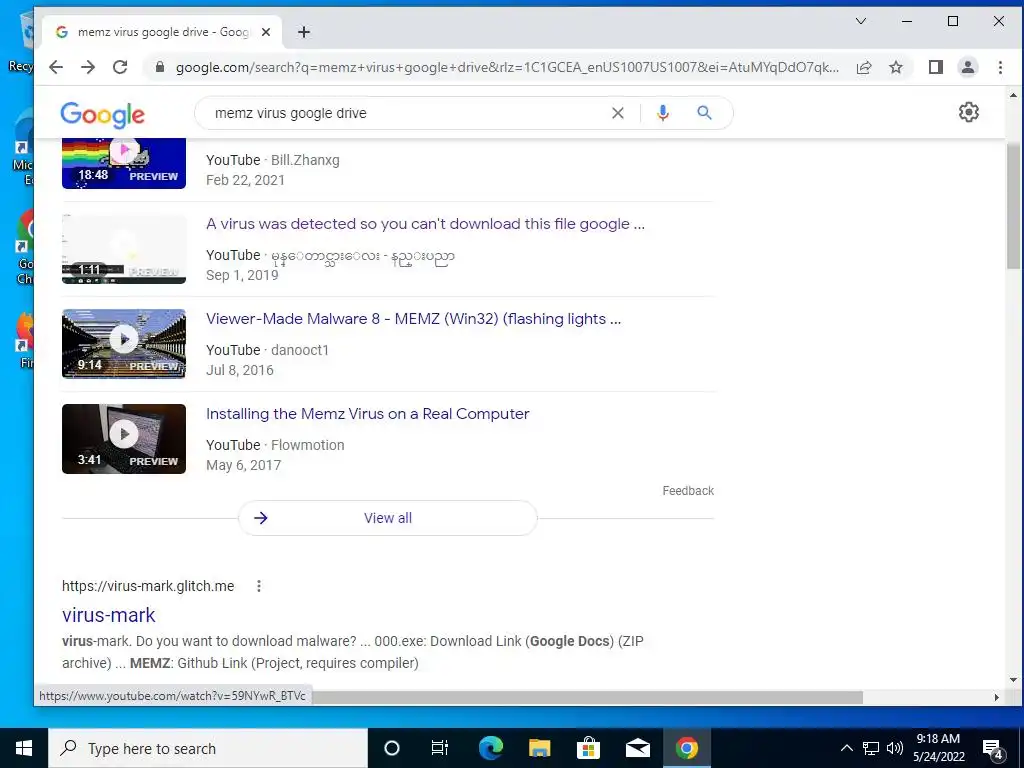The height and width of the screenshot is (768, 1024).
Task: Click the scrollbar down arrow
Action: tap(1013, 679)
